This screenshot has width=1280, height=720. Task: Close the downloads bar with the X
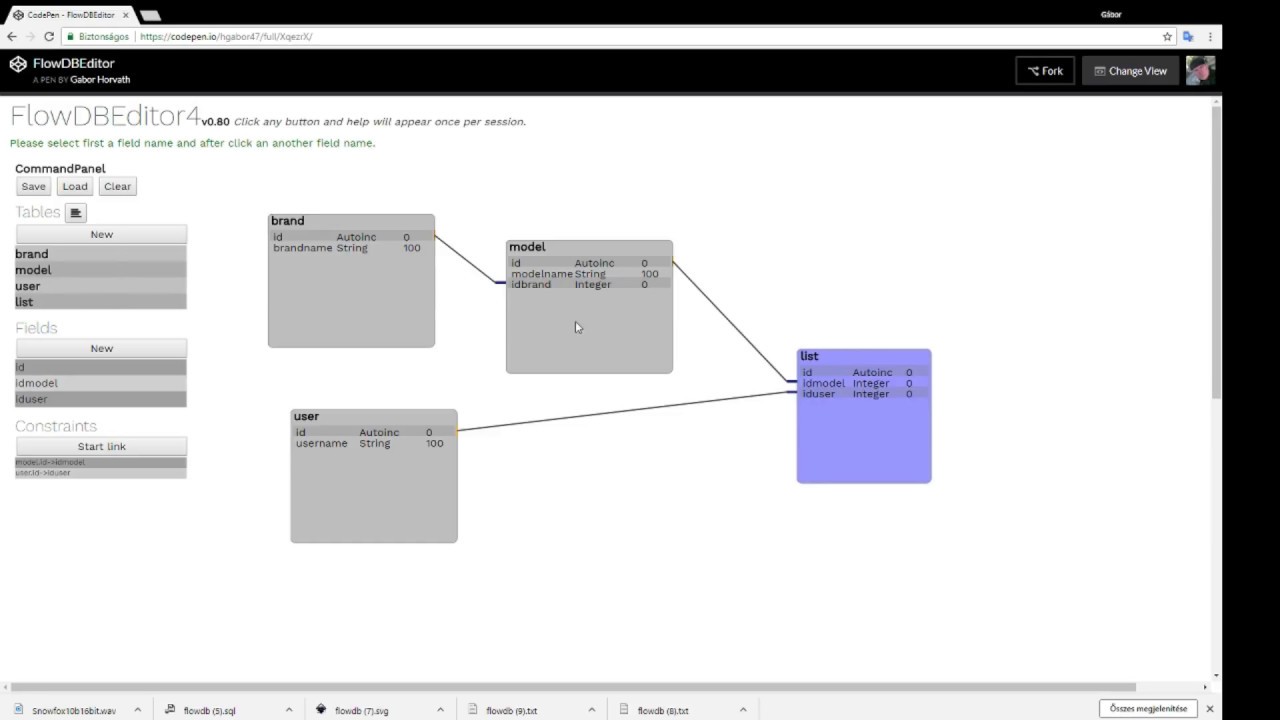(x=1209, y=709)
